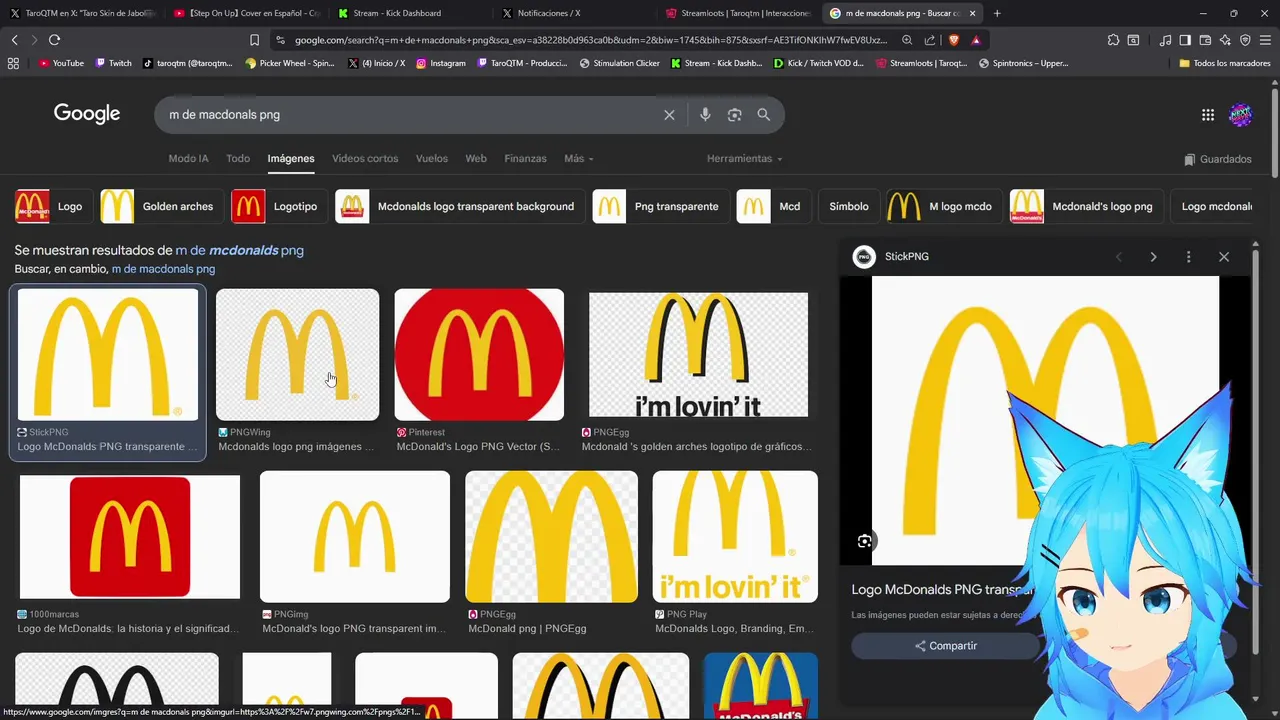This screenshot has width=1280, height=720.
Task: Select the Vuelos tab
Action: point(432,159)
